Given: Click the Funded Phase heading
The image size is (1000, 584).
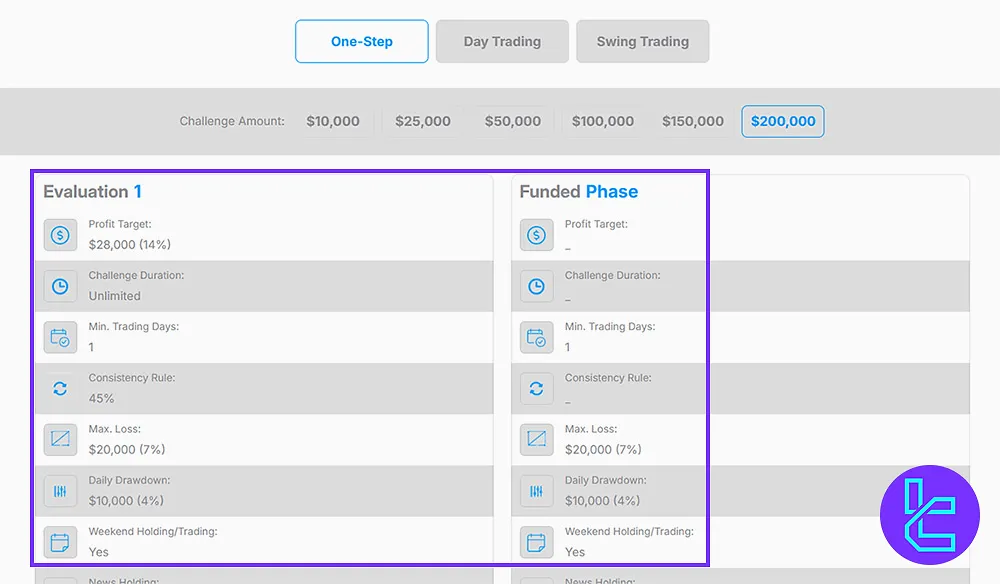Looking at the screenshot, I should point(578,192).
